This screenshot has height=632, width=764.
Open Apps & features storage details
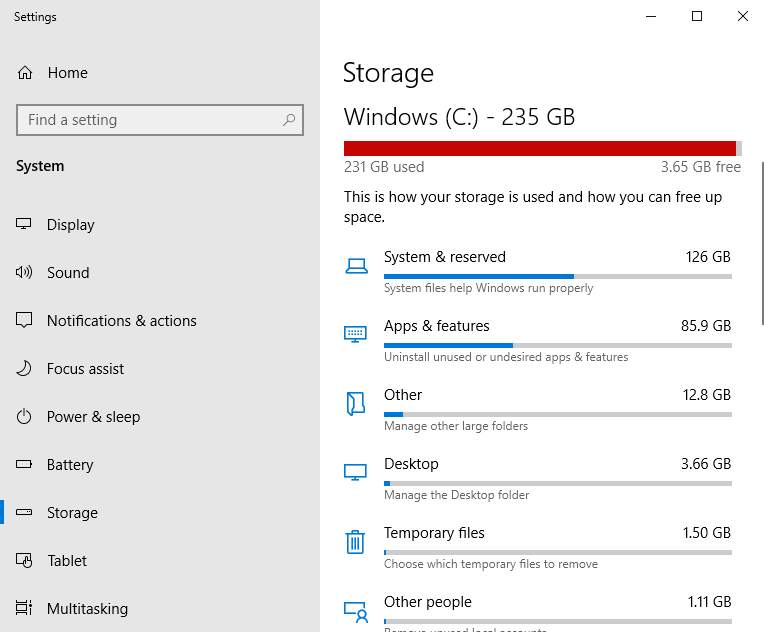coord(538,340)
